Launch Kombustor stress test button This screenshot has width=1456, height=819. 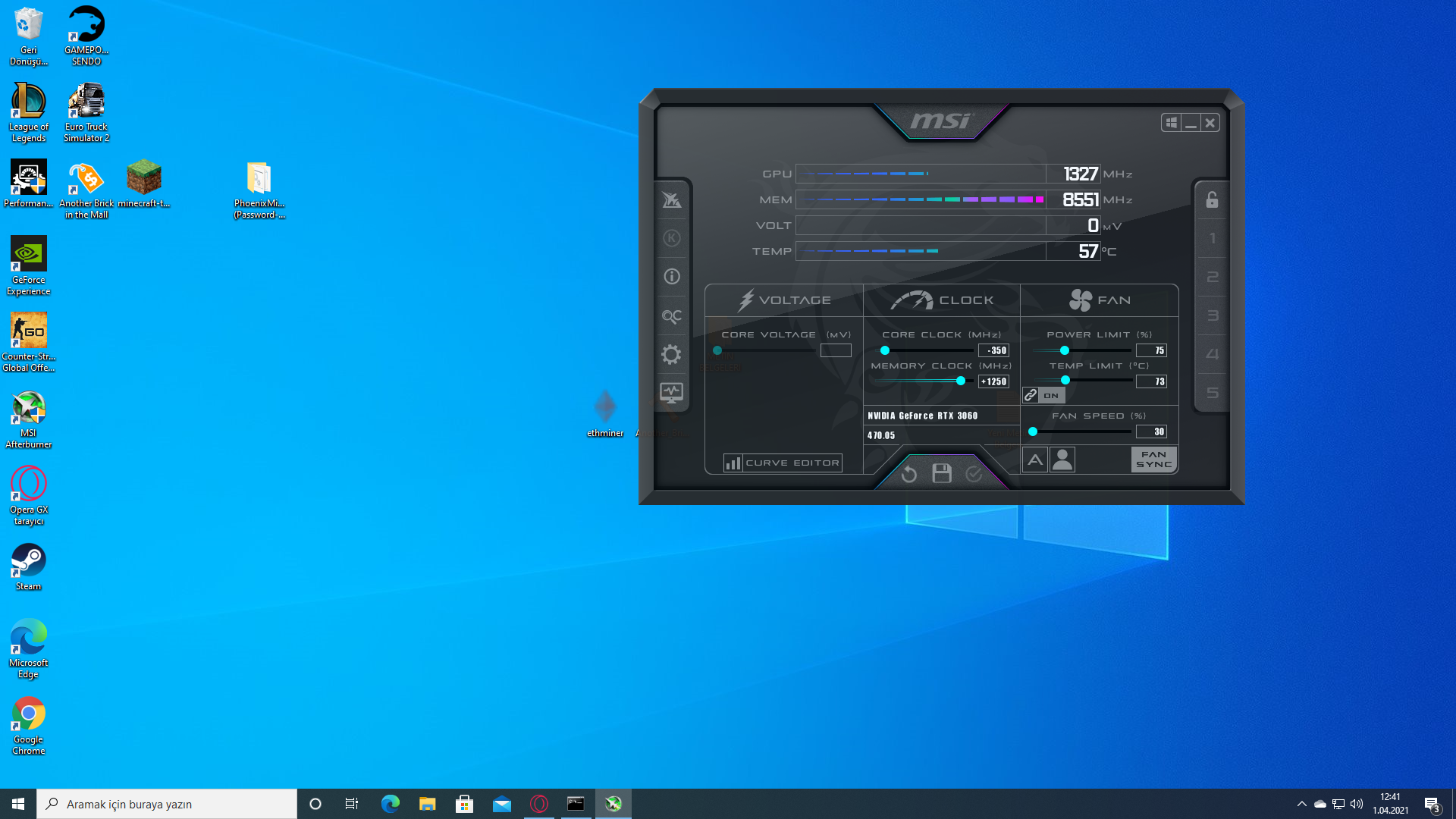tap(672, 239)
